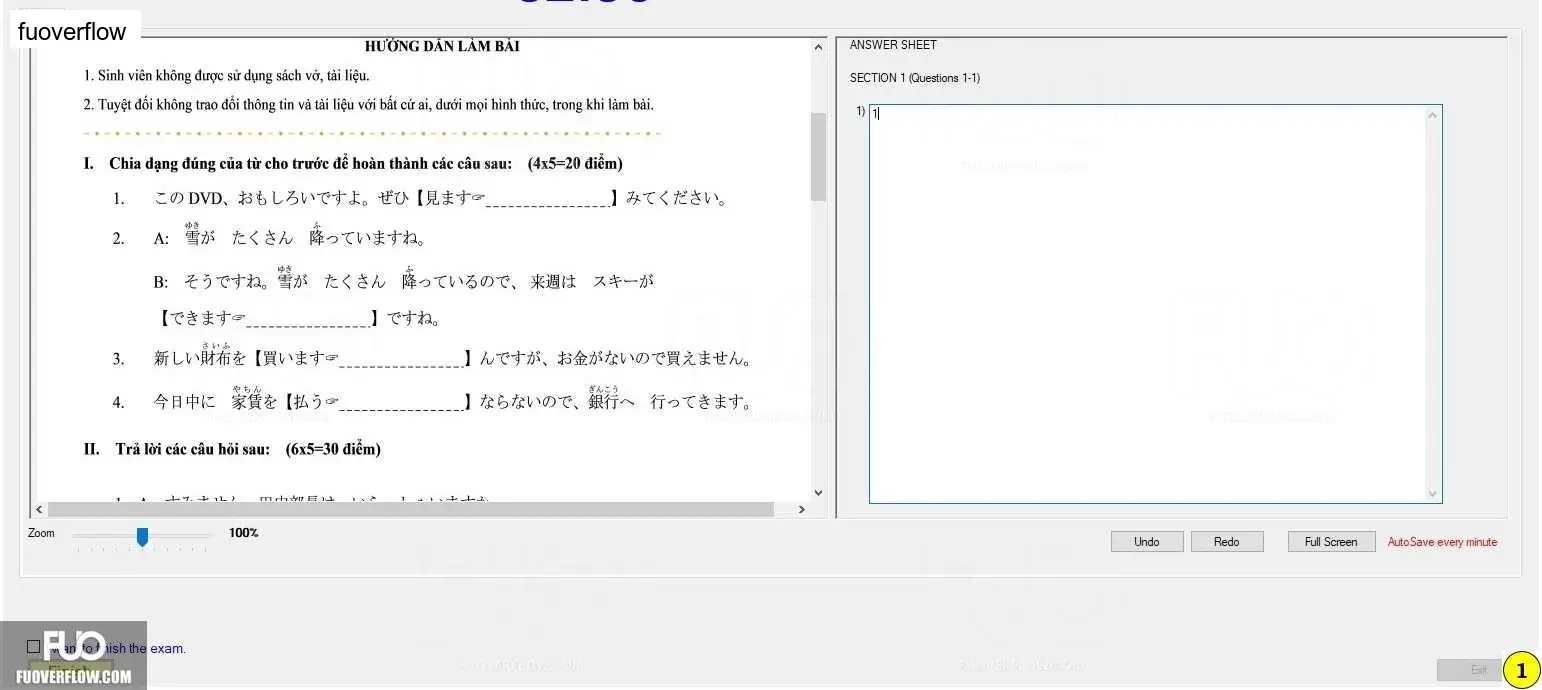Click the exam pane scroll-down arrow

coord(818,492)
